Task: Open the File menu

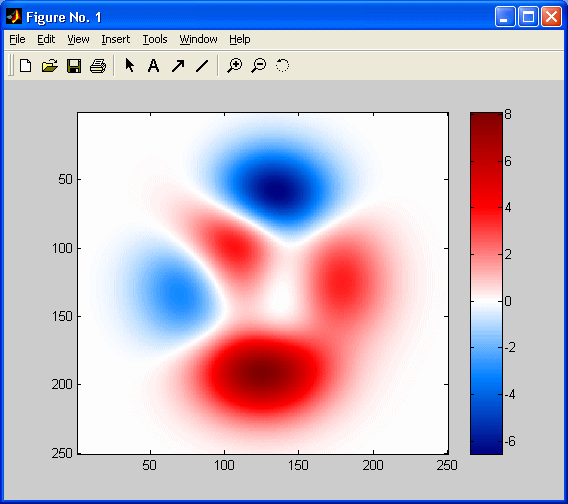Action: click(17, 39)
